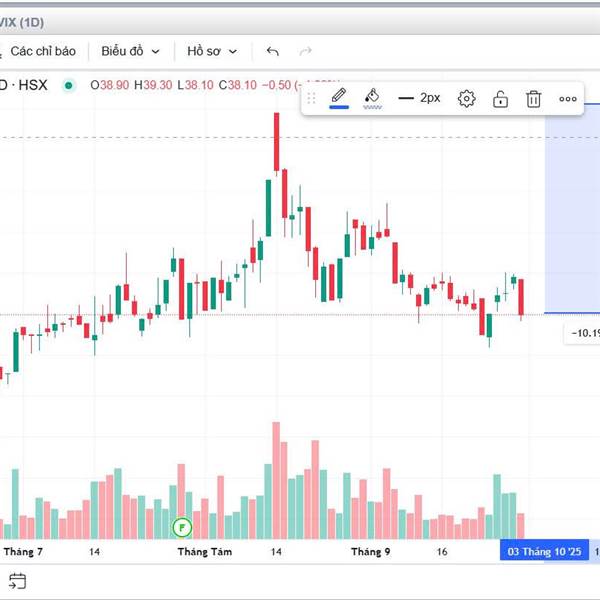Pick the paint bucket background color

tap(372, 98)
